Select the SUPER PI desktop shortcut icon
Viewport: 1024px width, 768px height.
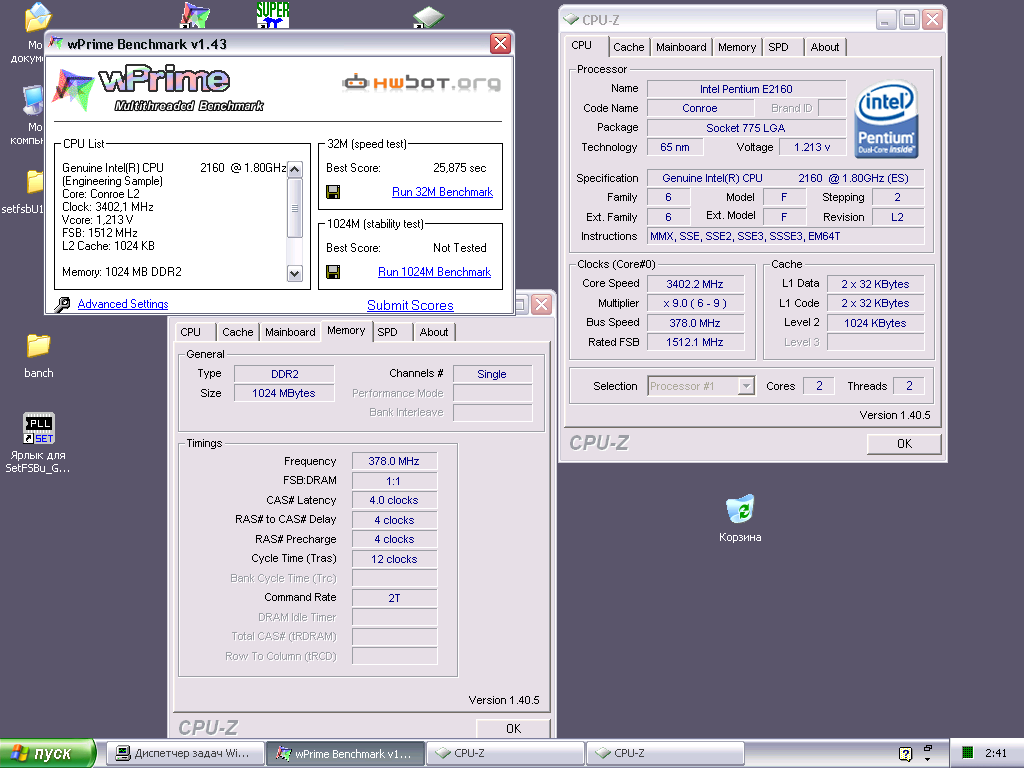pyautogui.click(x=272, y=14)
